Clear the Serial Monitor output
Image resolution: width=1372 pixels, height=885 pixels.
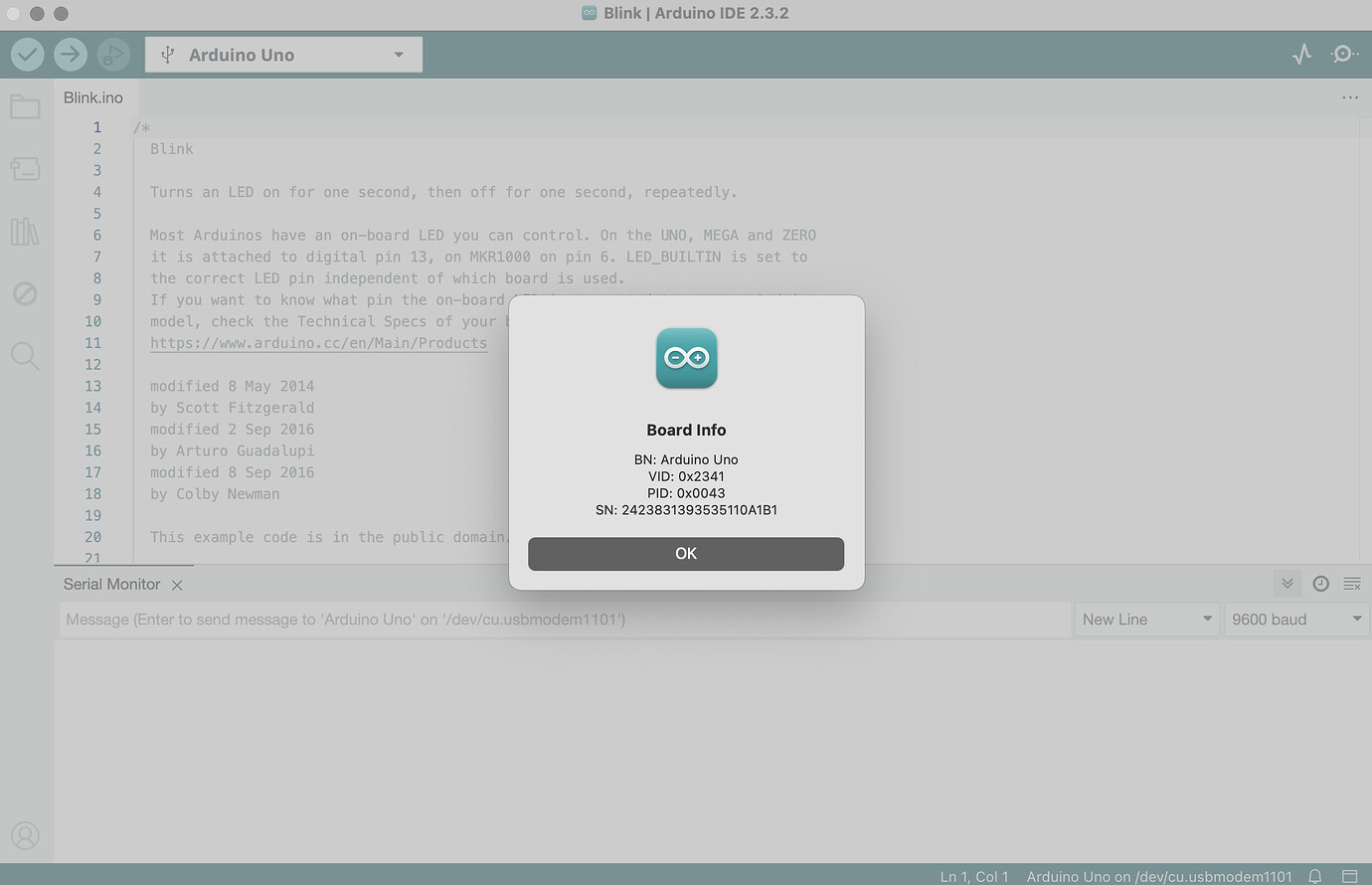[x=1352, y=584]
